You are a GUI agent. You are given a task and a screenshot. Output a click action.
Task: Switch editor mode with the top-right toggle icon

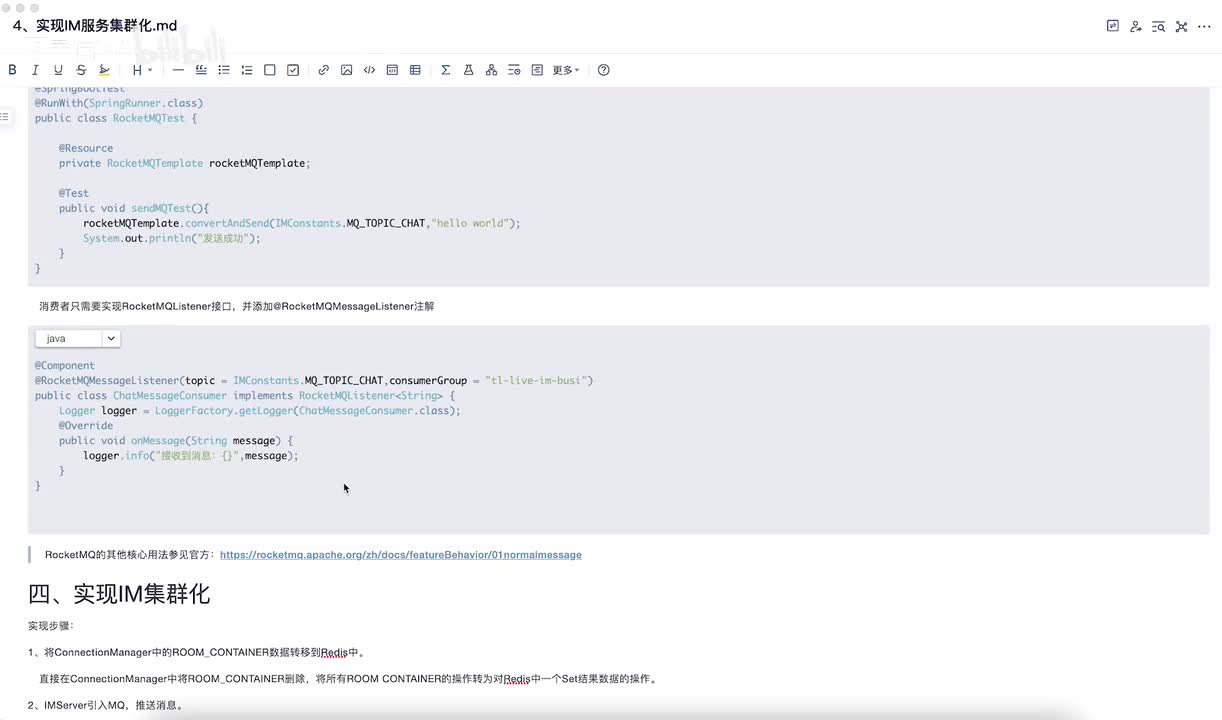[x=1112, y=26]
